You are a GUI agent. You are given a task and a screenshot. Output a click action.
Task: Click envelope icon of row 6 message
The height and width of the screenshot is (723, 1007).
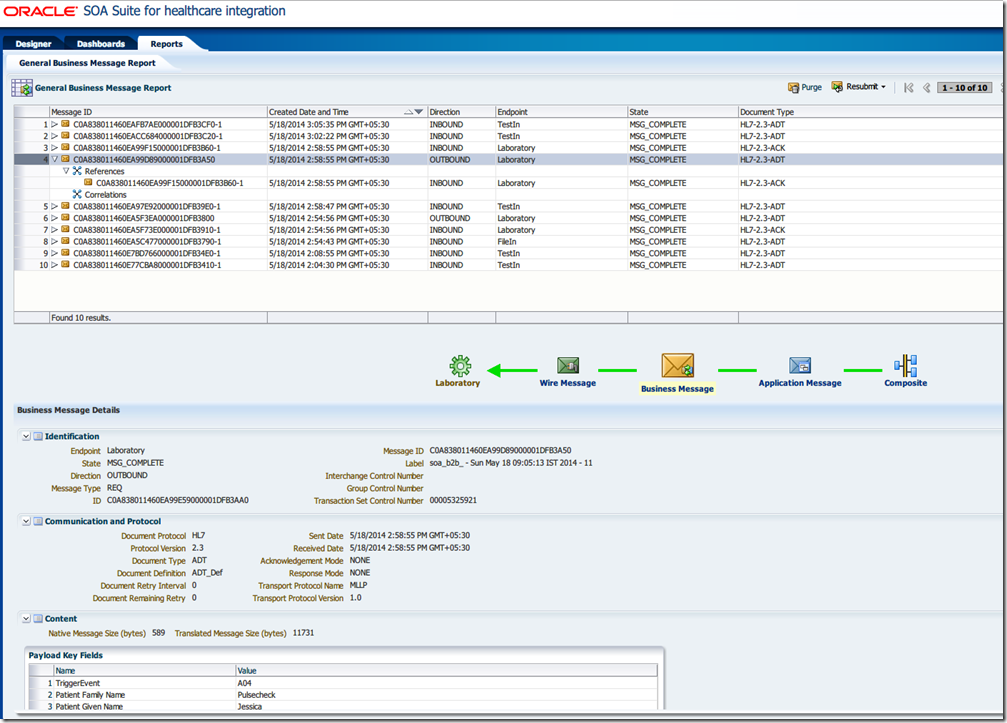(65, 218)
